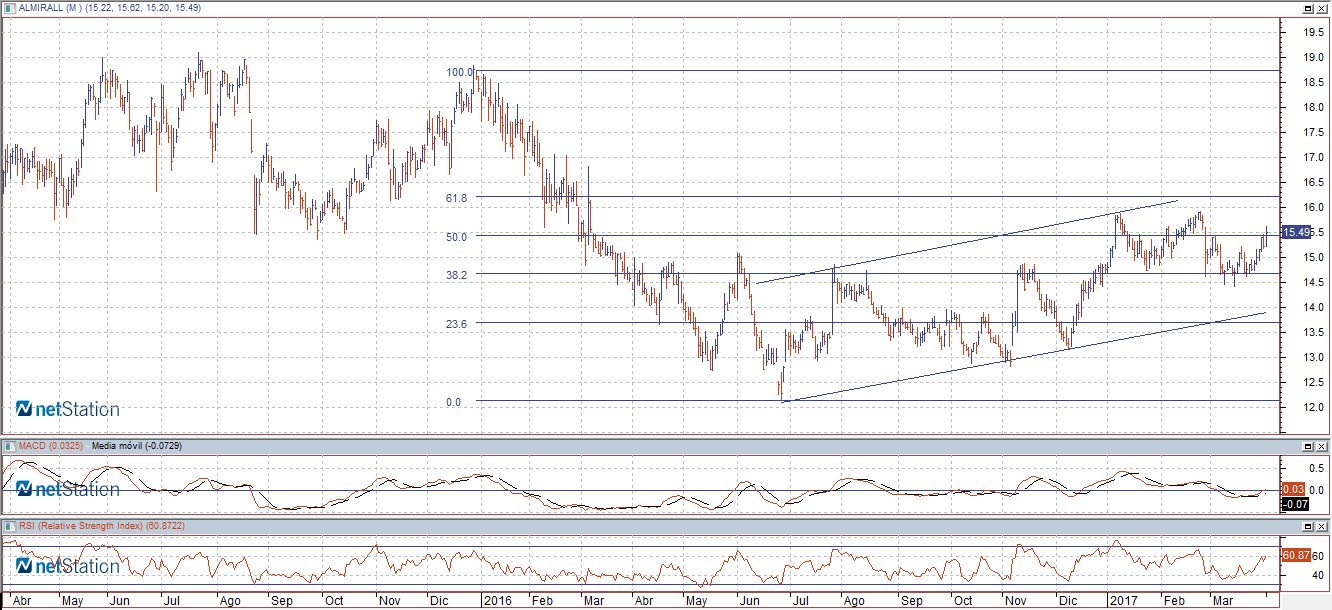Maximize the ALMIRALL price panel
1332x610 pixels.
[1308, 7]
